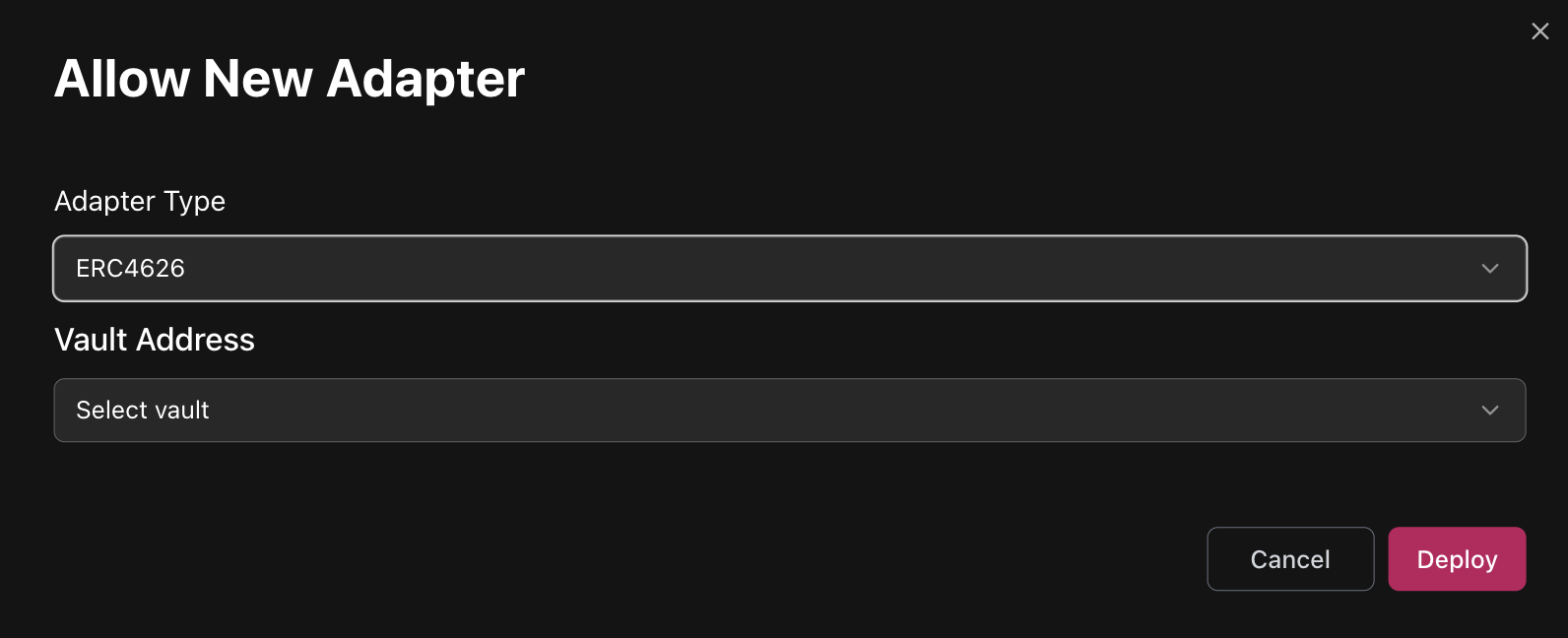Viewport: 1568px width, 638px height.
Task: Click the Allow New Adapter heading
Action: coord(290,79)
